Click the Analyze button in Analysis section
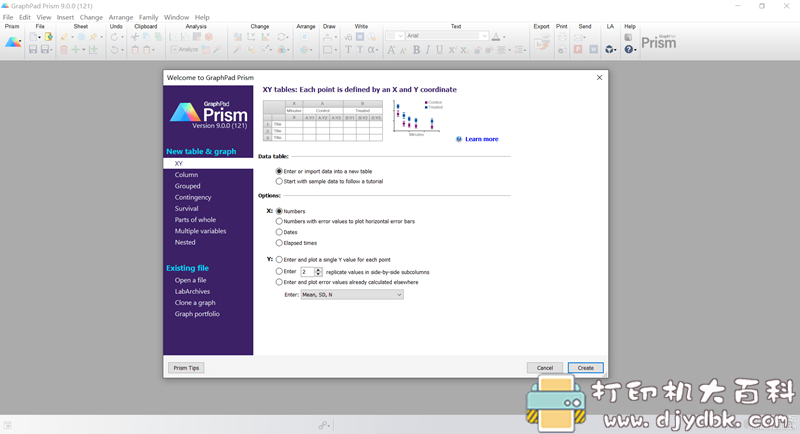The image size is (800, 434). (x=185, y=49)
